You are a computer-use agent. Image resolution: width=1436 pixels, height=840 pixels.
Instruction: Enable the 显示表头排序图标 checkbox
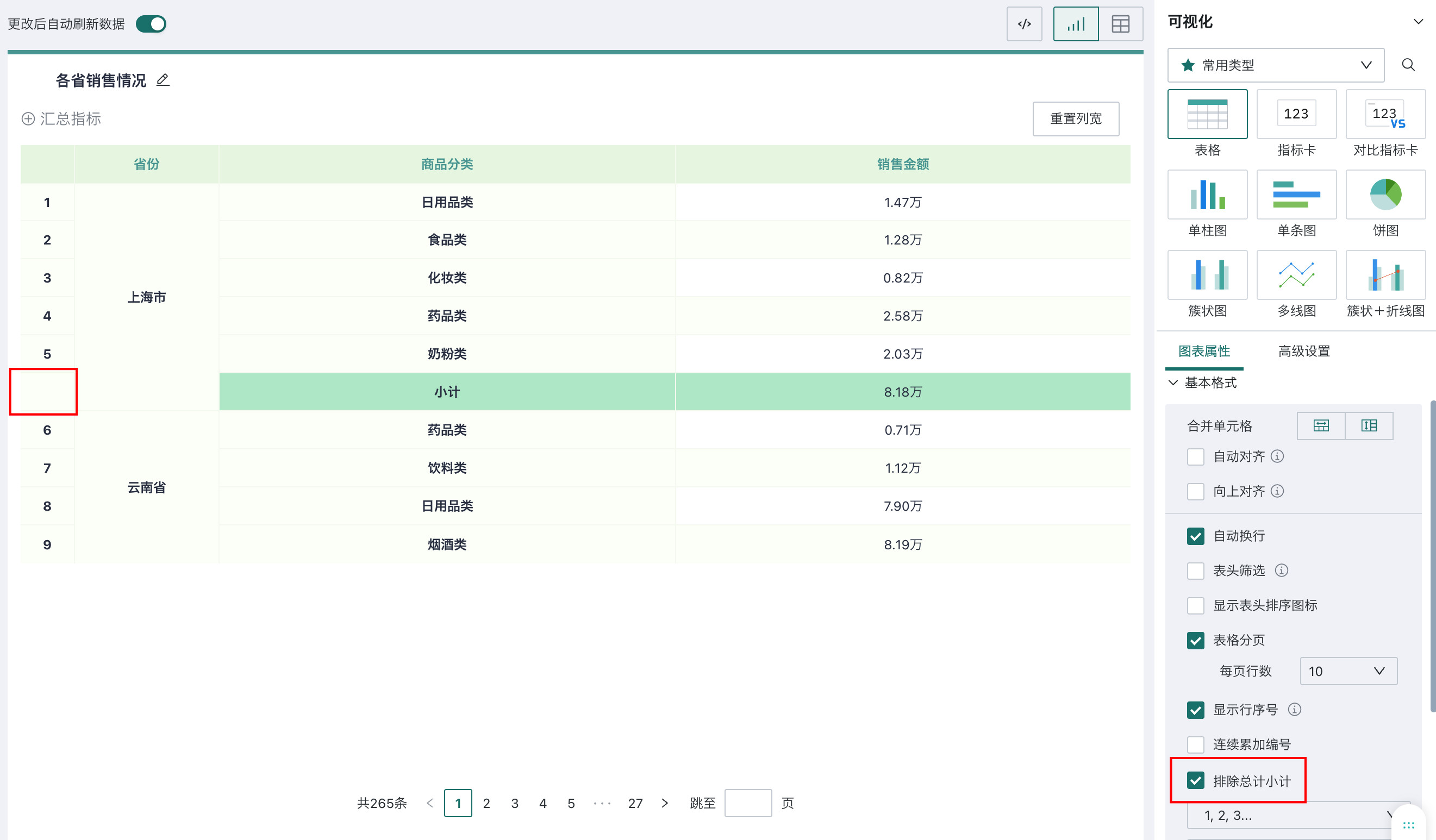coord(1195,605)
